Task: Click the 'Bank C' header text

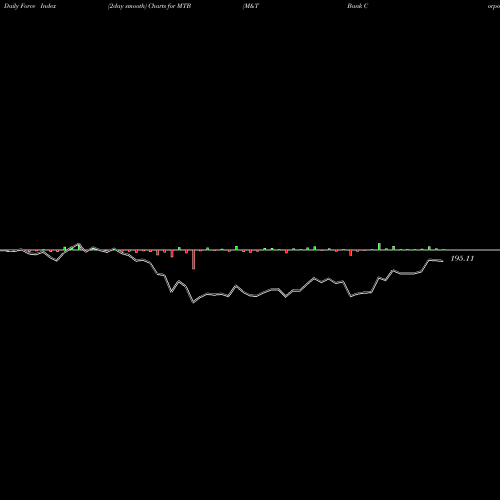Action: (358, 6)
